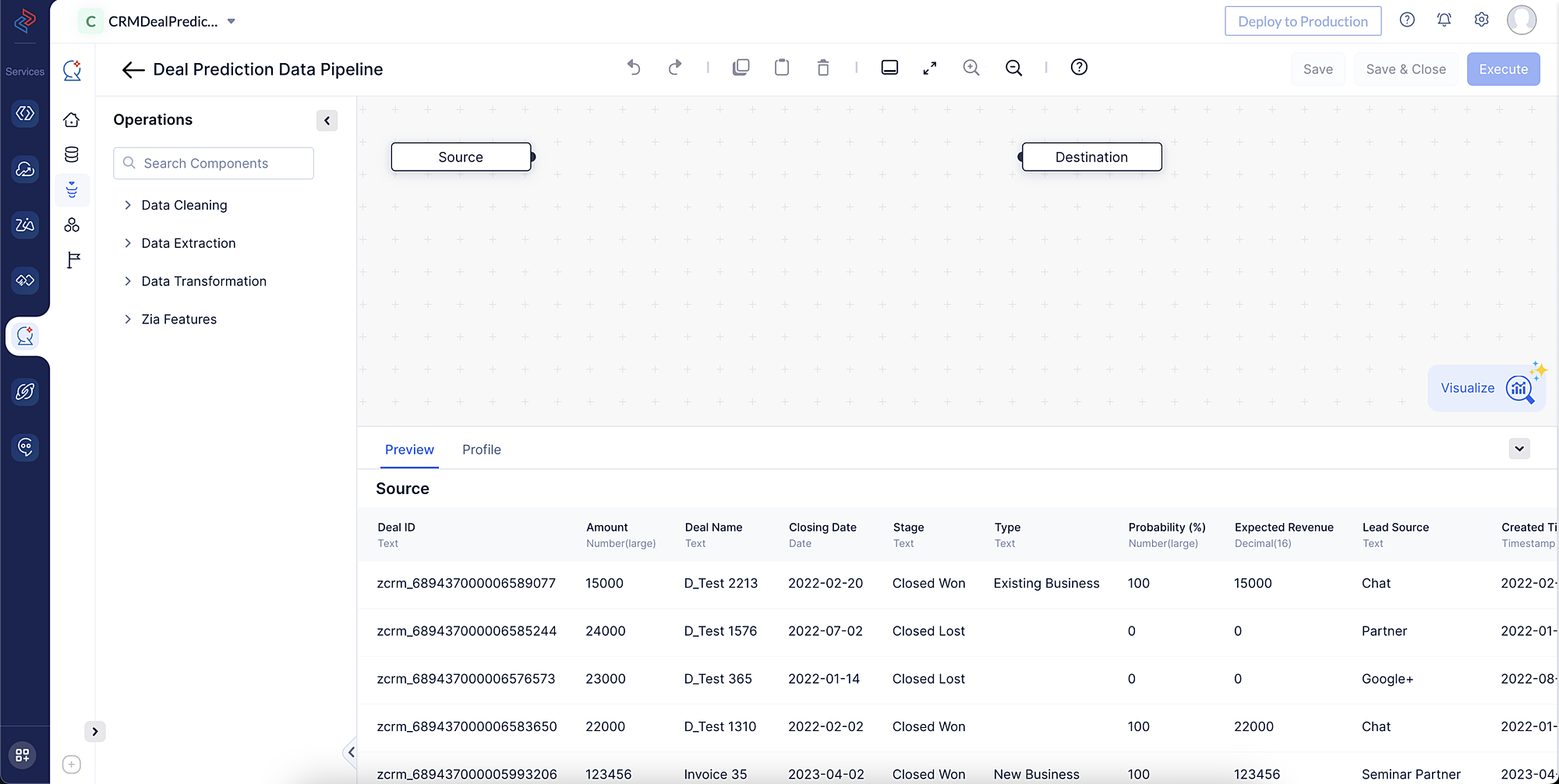Open the chat face service icon

point(25,447)
